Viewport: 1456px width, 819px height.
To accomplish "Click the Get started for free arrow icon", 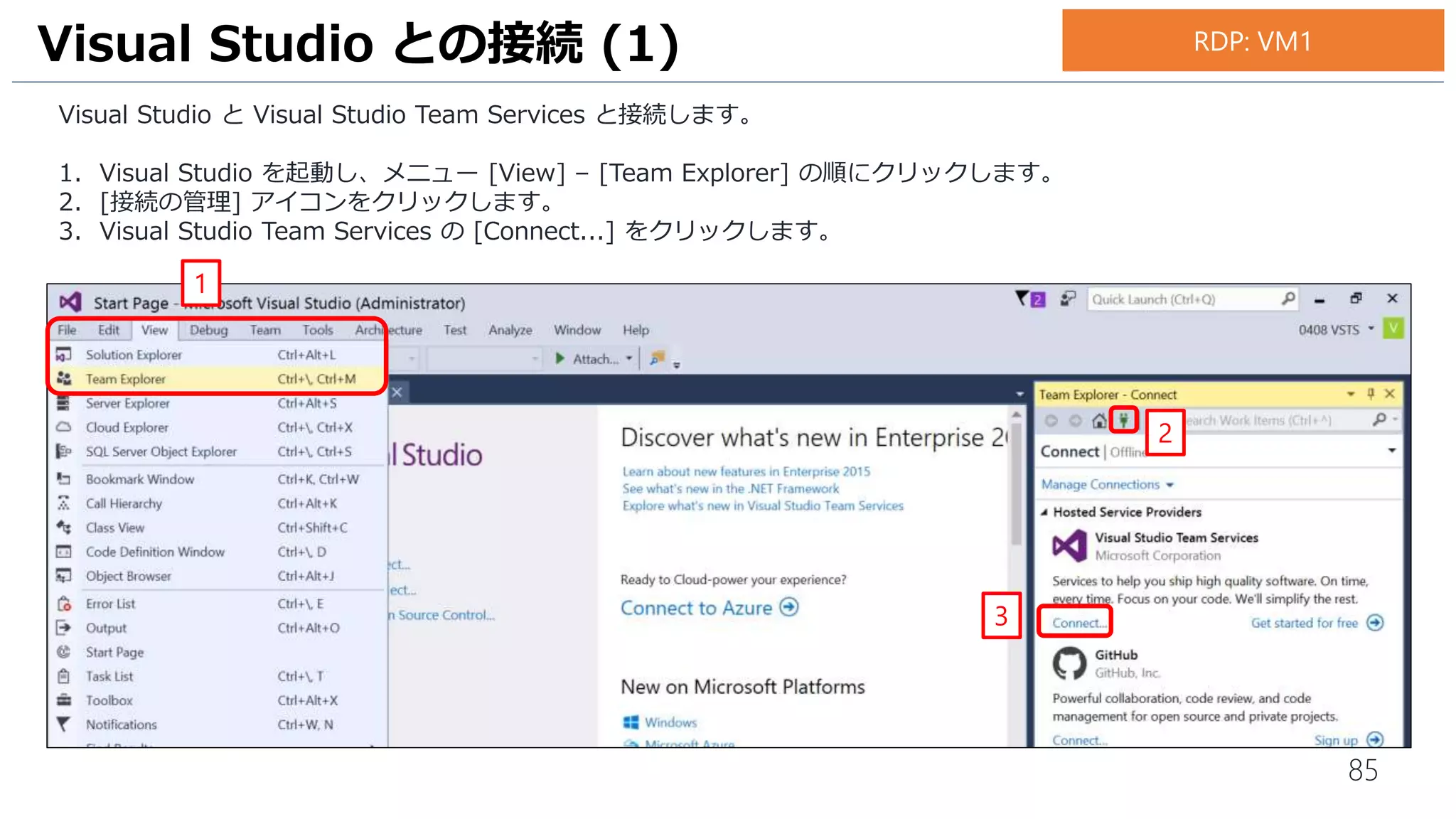I will (x=1376, y=623).
